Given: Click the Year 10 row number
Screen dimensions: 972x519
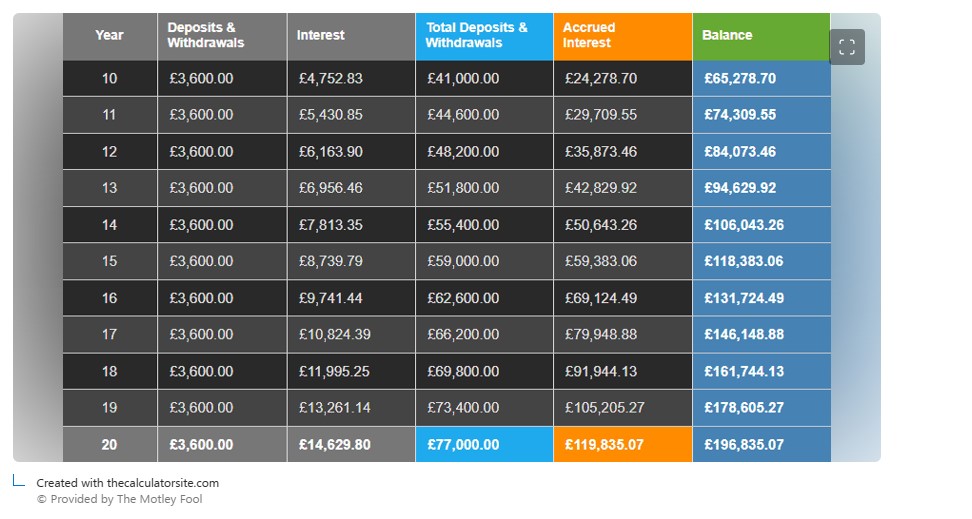Looking at the screenshot, I should click(x=109, y=78).
